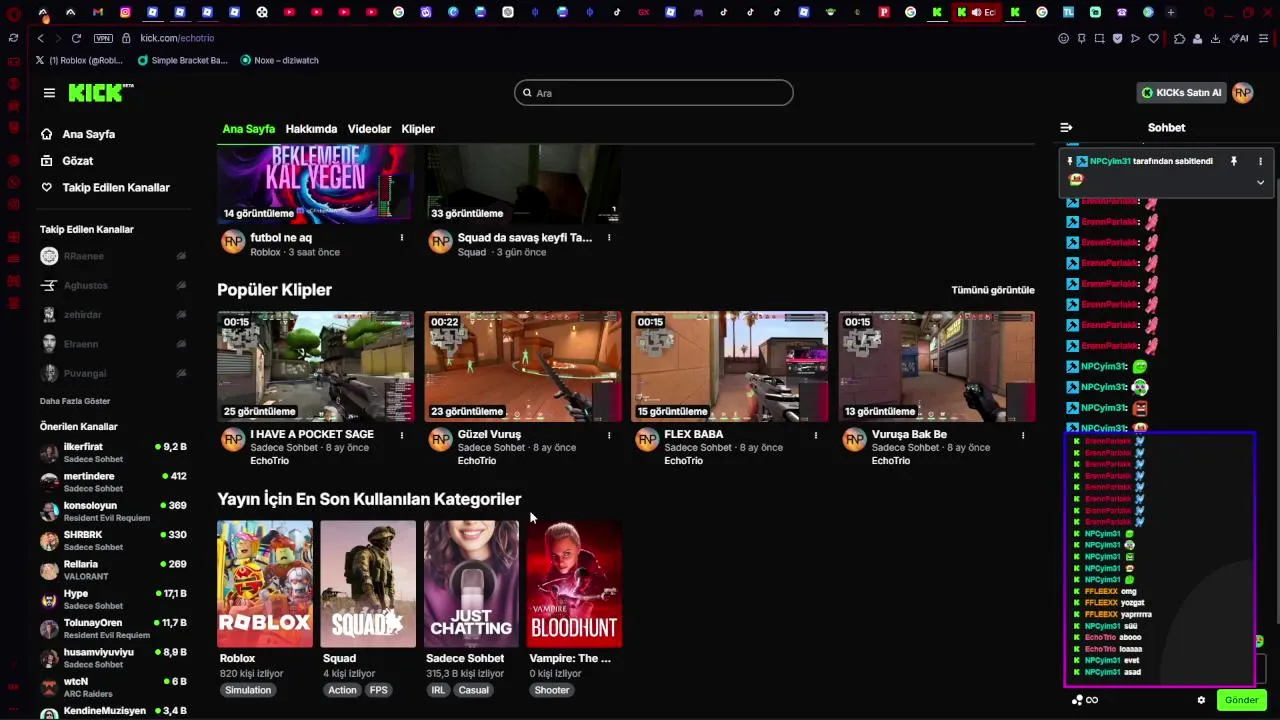Click the browser ad-blocker shield icon
The width and height of the screenshot is (1280, 720).
1117,38
